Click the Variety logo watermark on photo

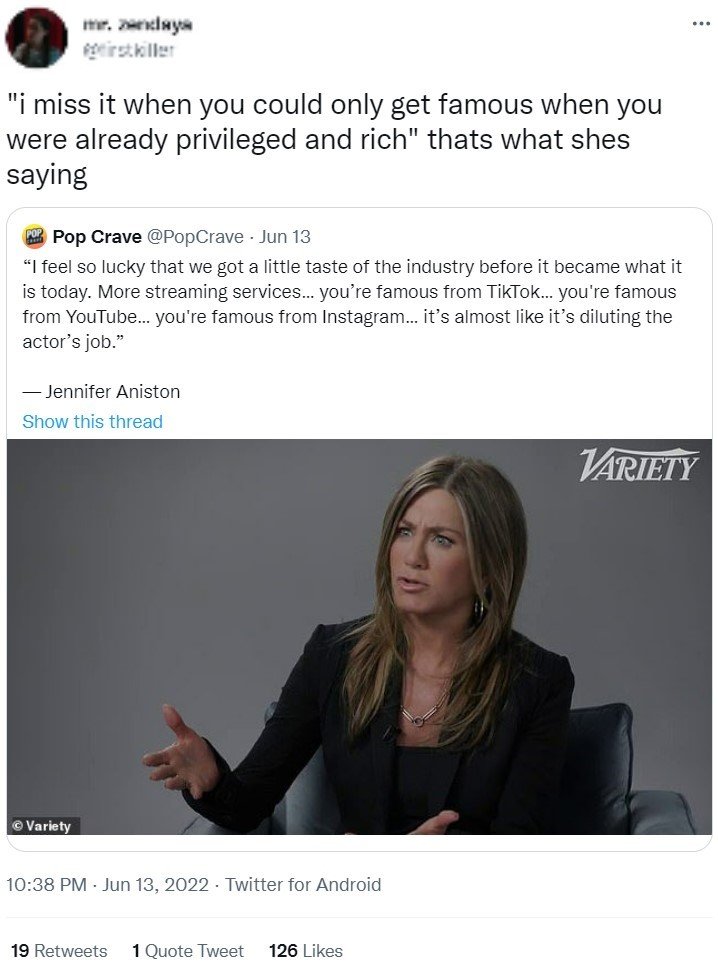(639, 465)
